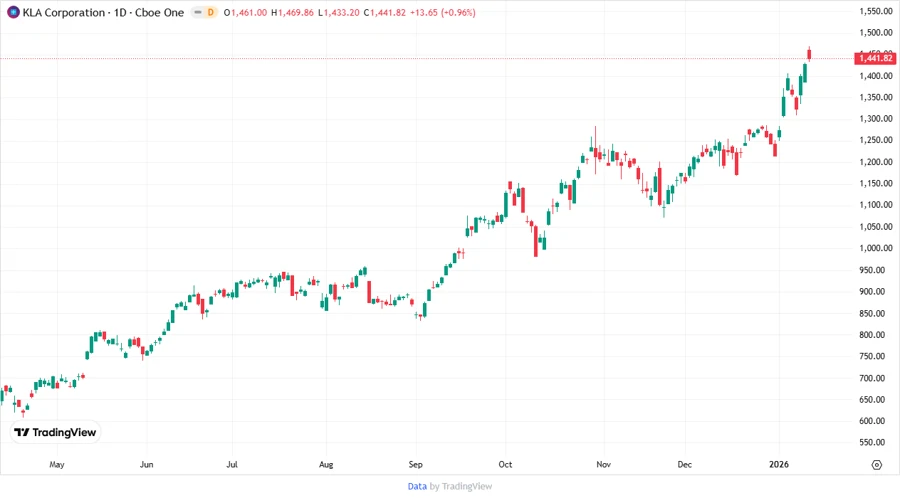Click the Dec label on time axis
The image size is (900, 498).
[685, 465]
